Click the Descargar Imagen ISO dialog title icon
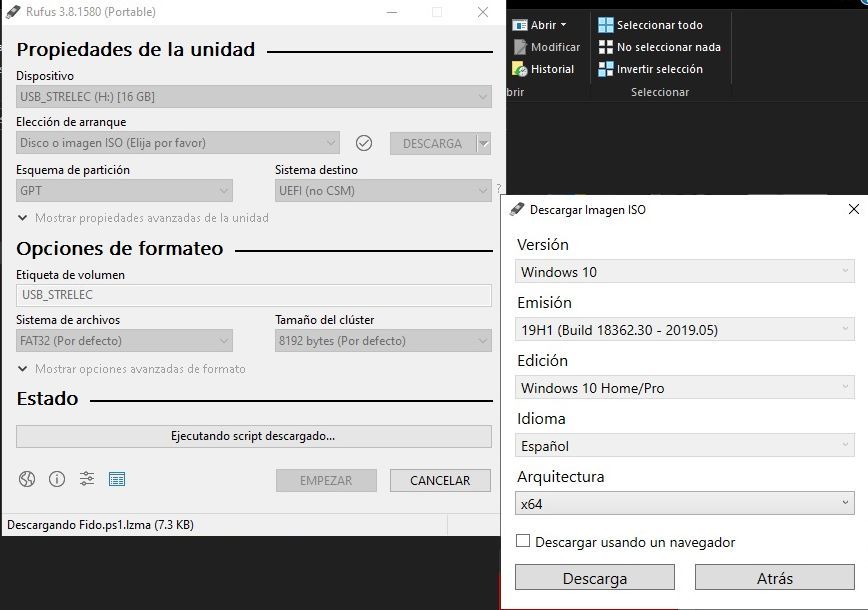The height and width of the screenshot is (610, 868). click(x=517, y=209)
